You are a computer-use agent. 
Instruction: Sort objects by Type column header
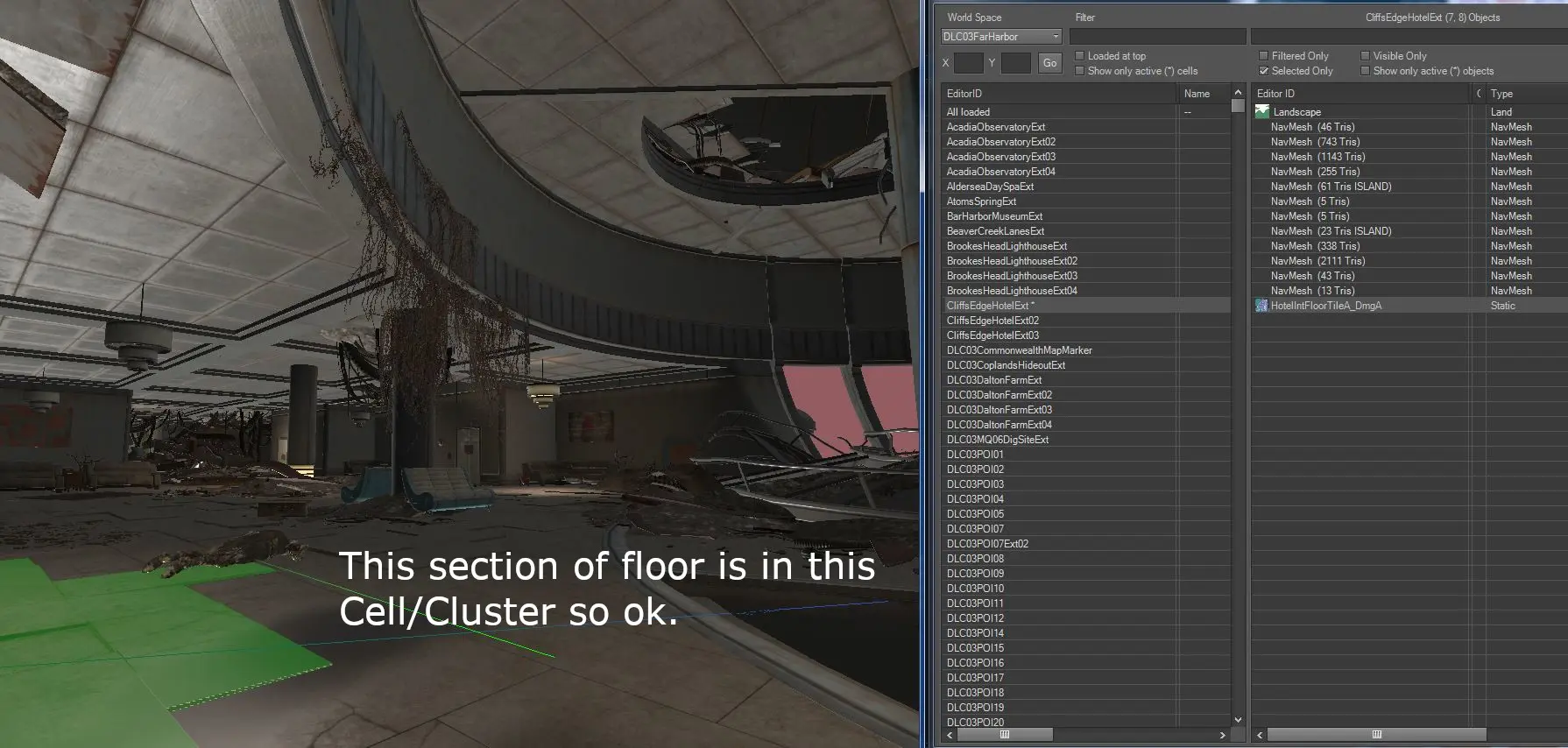[1527, 94]
